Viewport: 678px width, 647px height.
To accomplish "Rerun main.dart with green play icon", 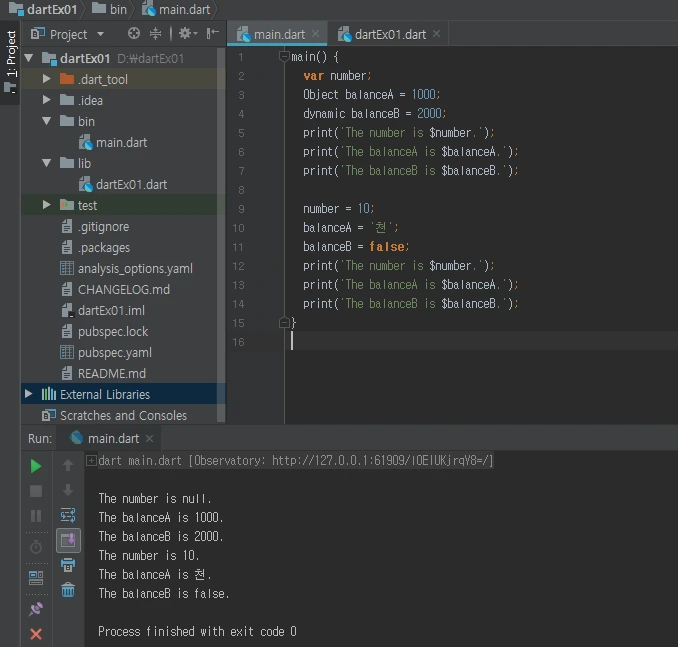I will (x=36, y=466).
